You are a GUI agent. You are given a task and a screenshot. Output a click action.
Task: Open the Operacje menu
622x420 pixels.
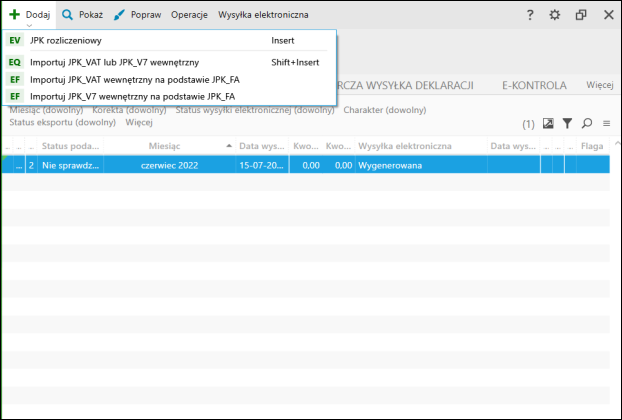pyautogui.click(x=189, y=15)
